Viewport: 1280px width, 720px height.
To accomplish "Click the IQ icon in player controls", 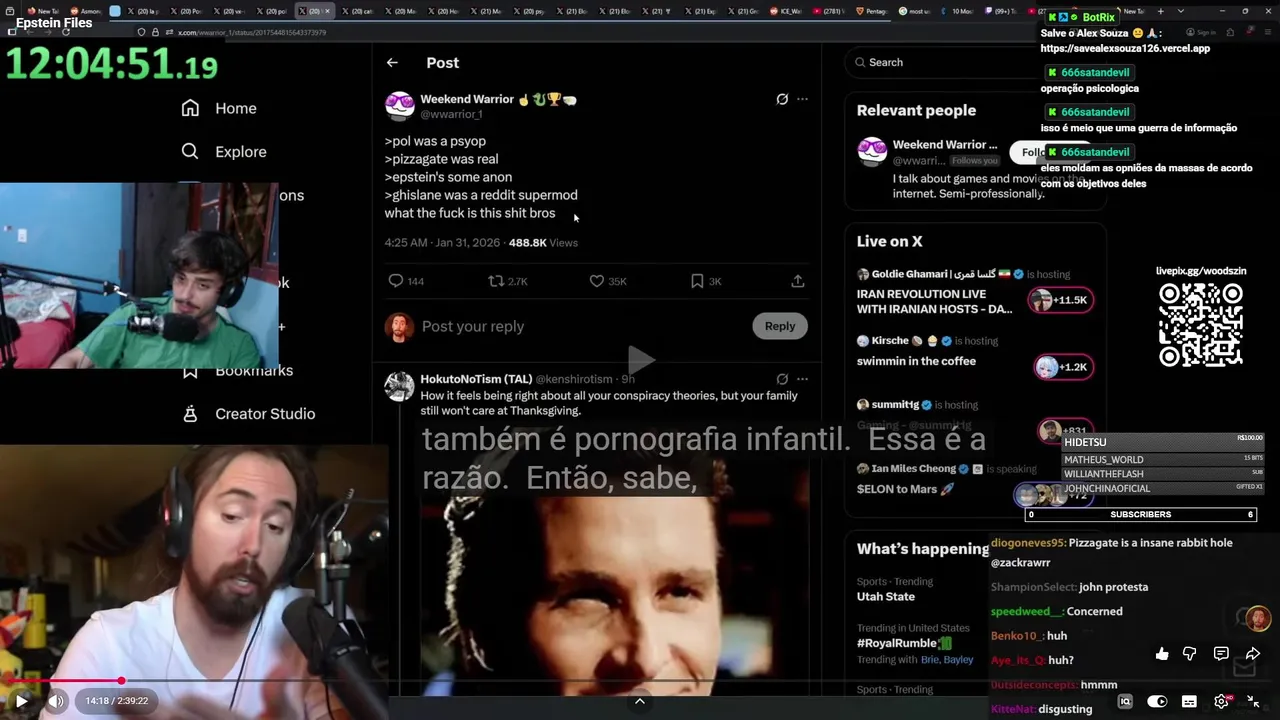I will click(x=1125, y=702).
